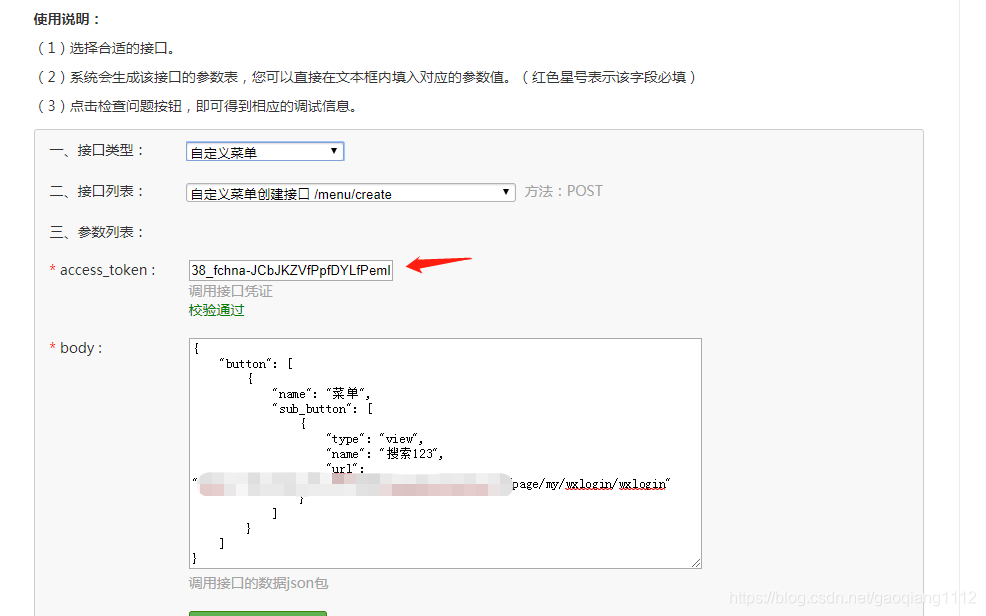986x616 pixels.
Task: Open the 接口类型 dropdown showing 自定义菜单
Action: [265, 151]
